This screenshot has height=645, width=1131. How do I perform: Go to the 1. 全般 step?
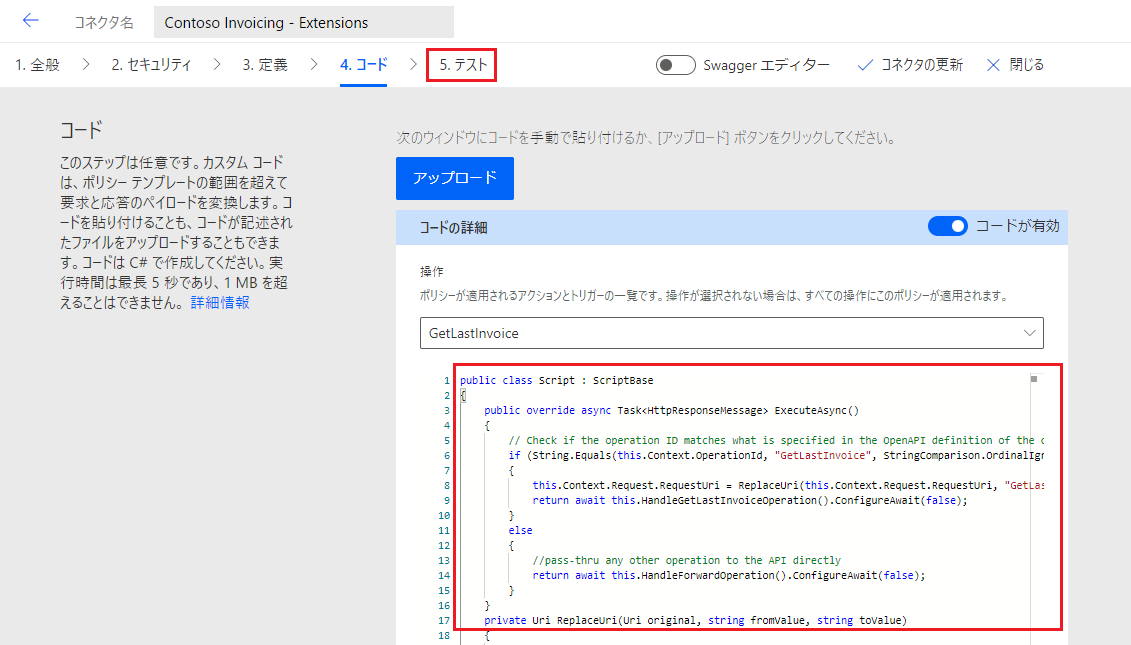point(38,65)
